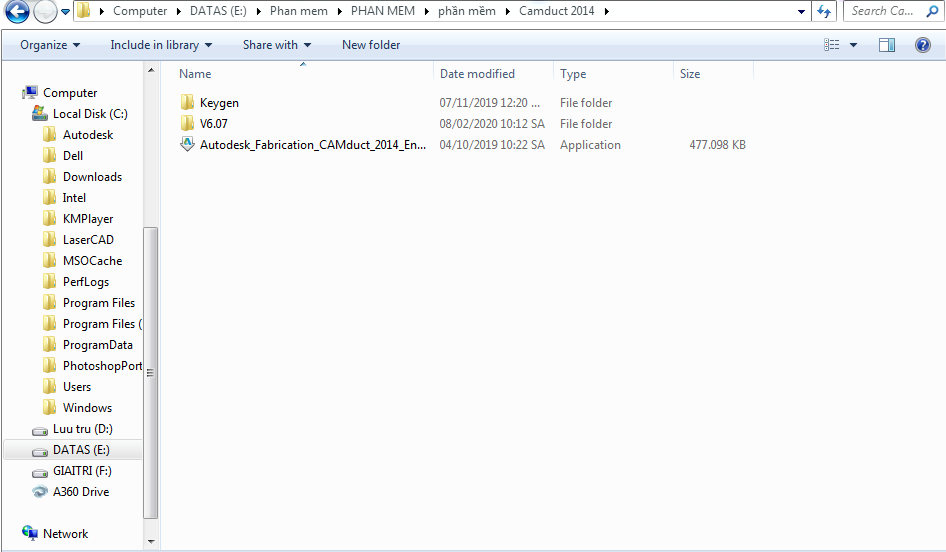946x552 pixels.
Task: Open the ProgramData folder in the tree
Action: [98, 345]
